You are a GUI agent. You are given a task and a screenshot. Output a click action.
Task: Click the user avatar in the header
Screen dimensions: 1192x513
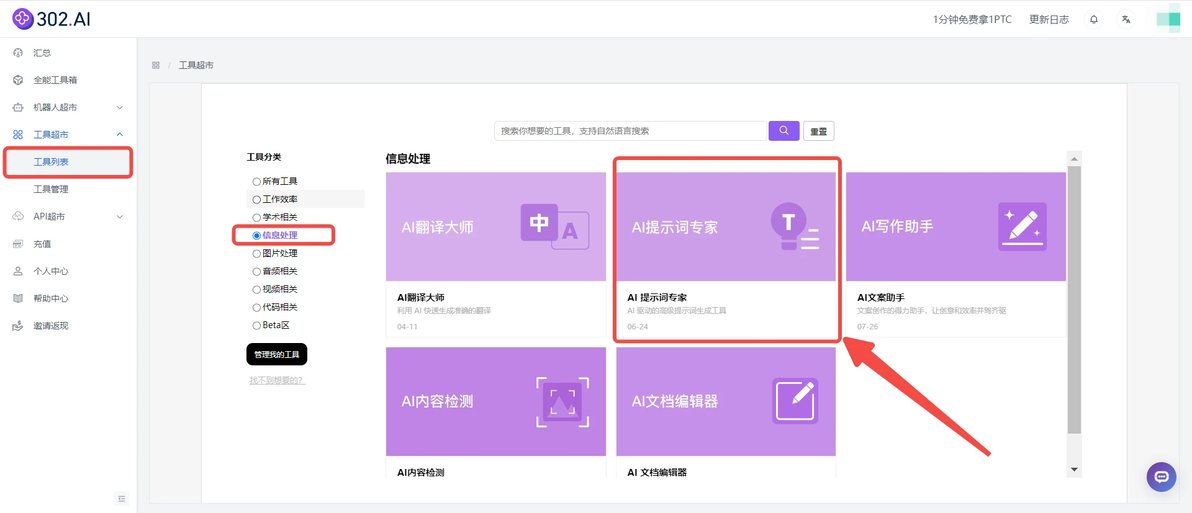click(1168, 20)
